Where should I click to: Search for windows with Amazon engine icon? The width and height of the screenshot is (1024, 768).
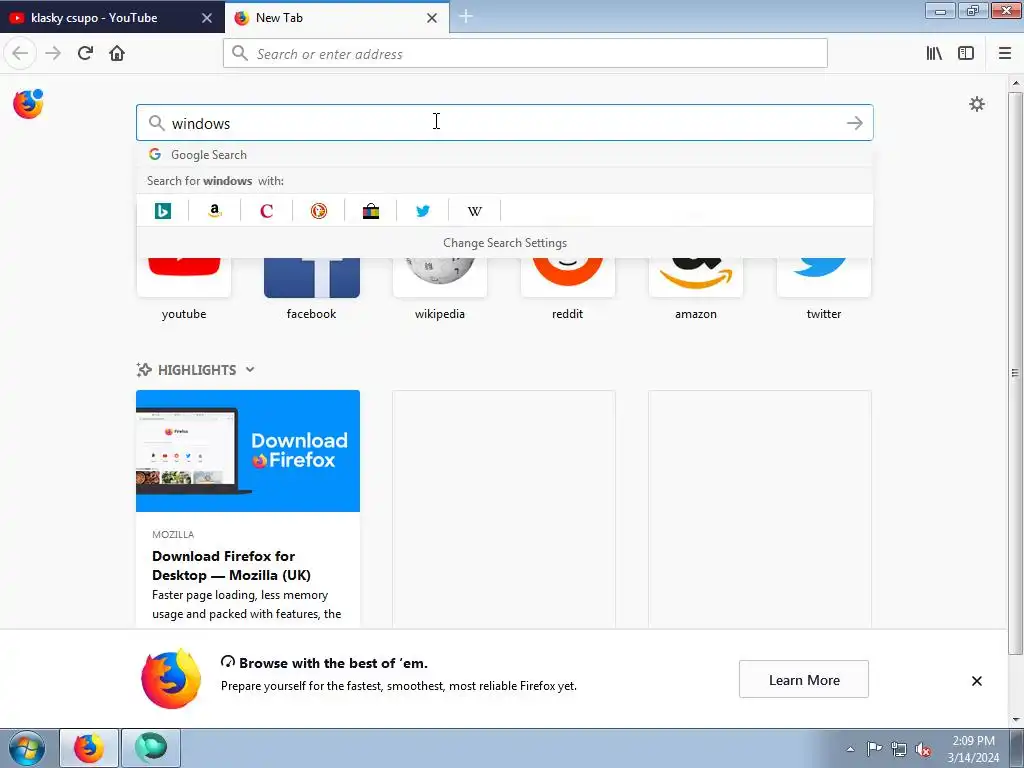point(214,211)
